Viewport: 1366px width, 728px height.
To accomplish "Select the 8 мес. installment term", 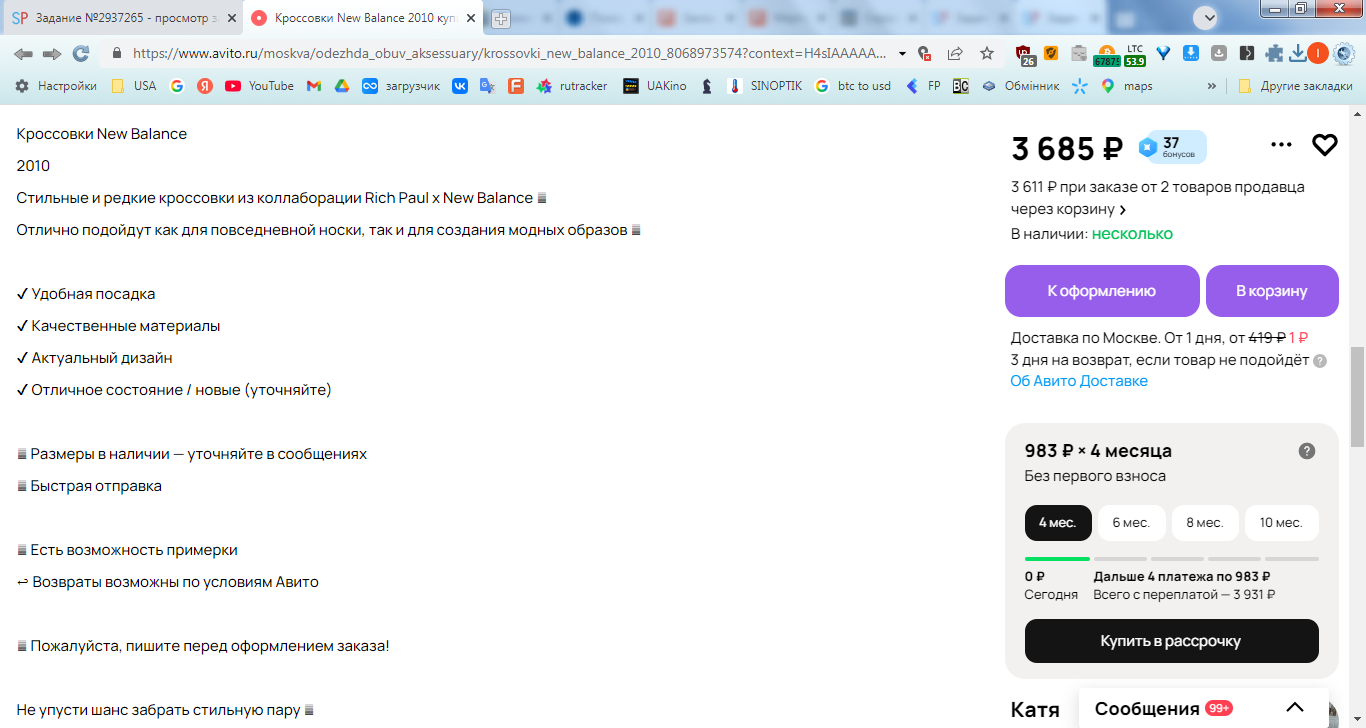I will coord(1205,522).
